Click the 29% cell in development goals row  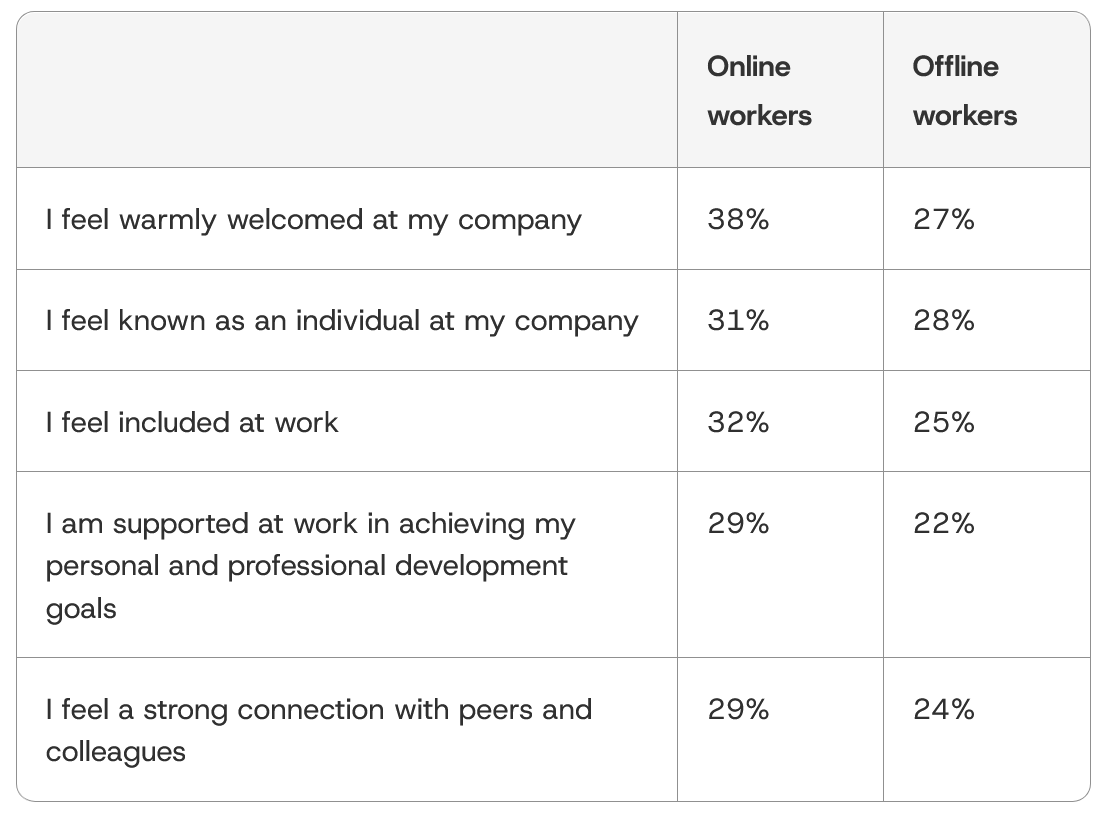(x=738, y=523)
